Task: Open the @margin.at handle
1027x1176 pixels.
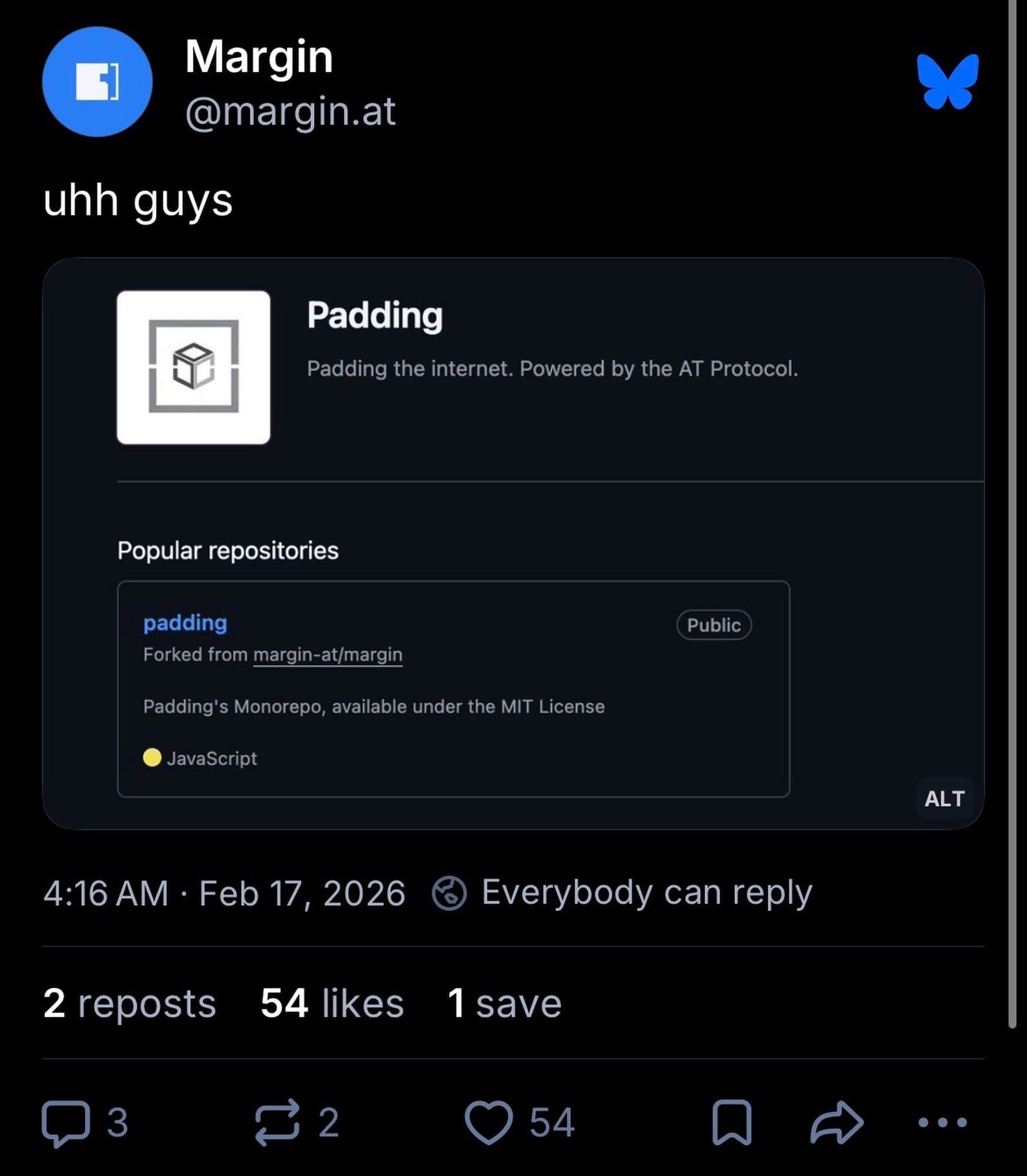Action: (290, 113)
